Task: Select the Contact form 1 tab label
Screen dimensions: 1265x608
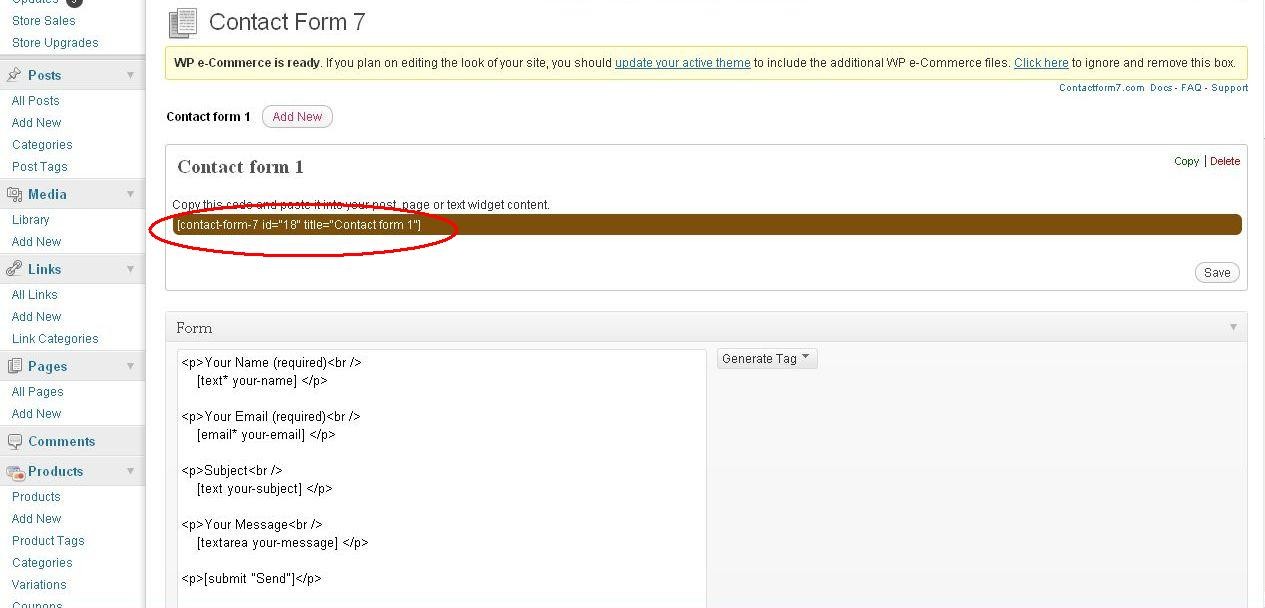Action: pyautogui.click(x=208, y=117)
